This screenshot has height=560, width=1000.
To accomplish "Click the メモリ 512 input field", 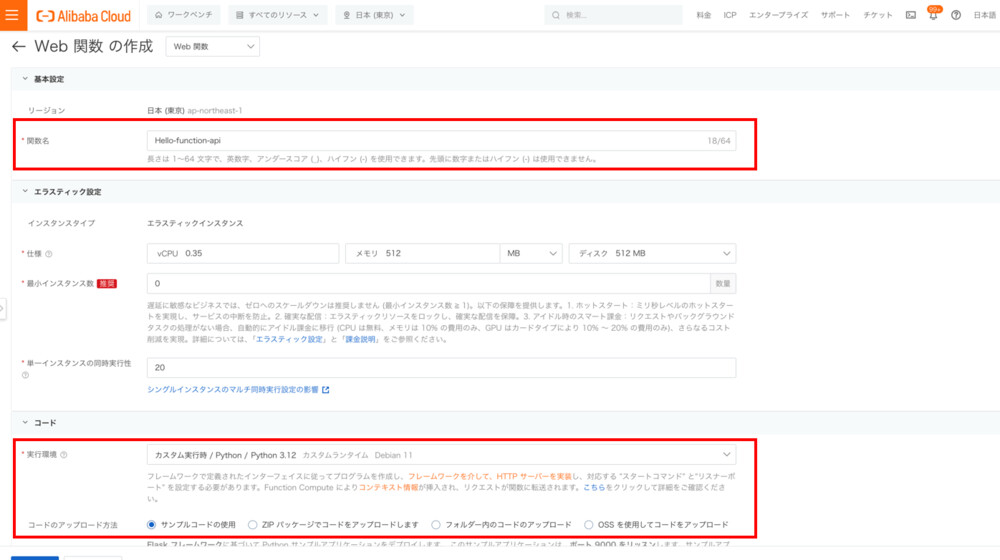I will tap(422, 253).
